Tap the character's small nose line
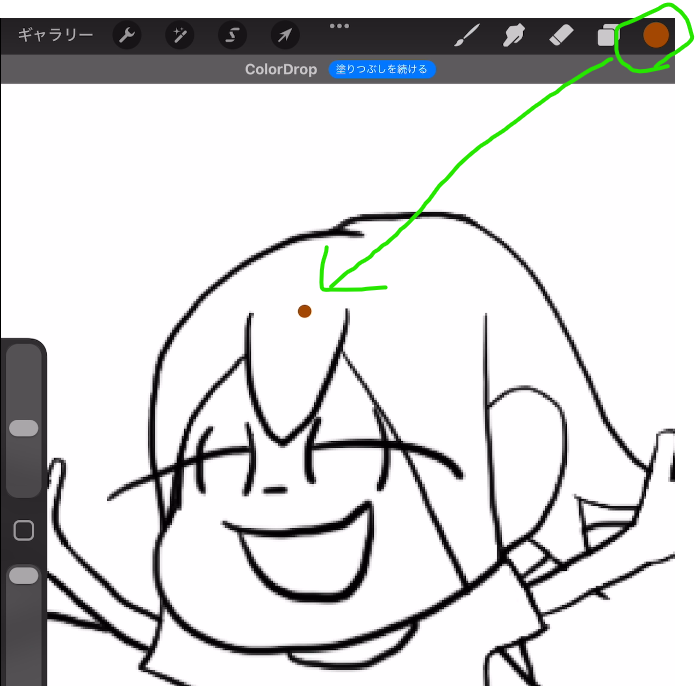Screen dimensions: 696x686 click(275, 490)
